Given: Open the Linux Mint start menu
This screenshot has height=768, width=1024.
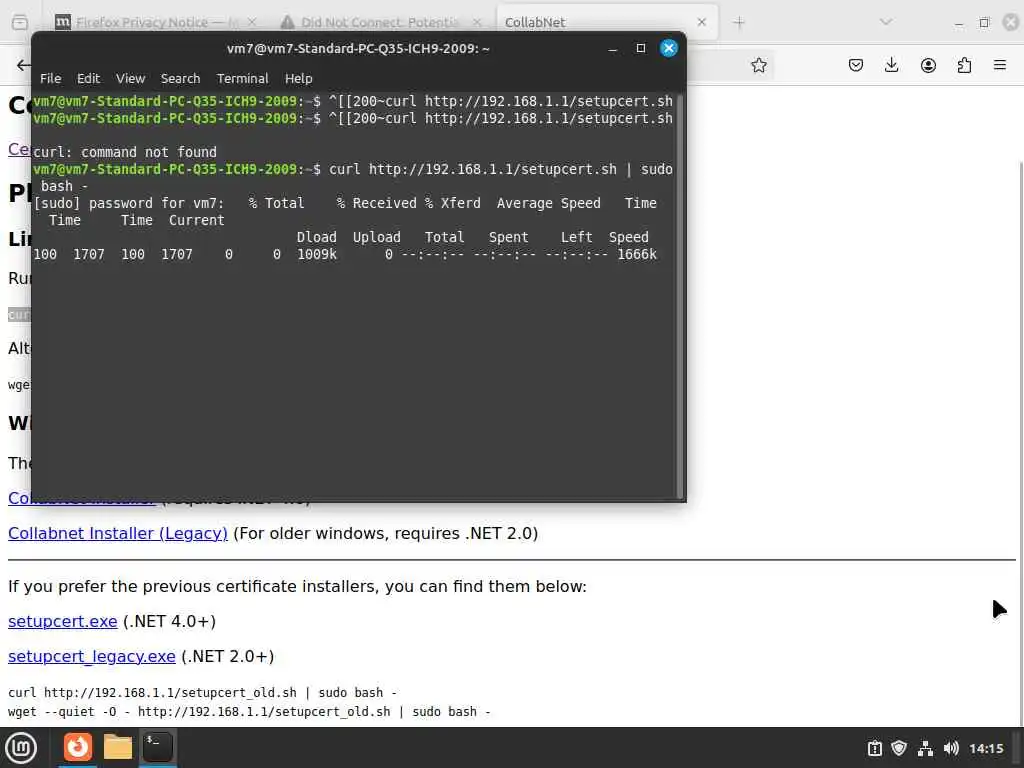Looking at the screenshot, I should click(21, 748).
